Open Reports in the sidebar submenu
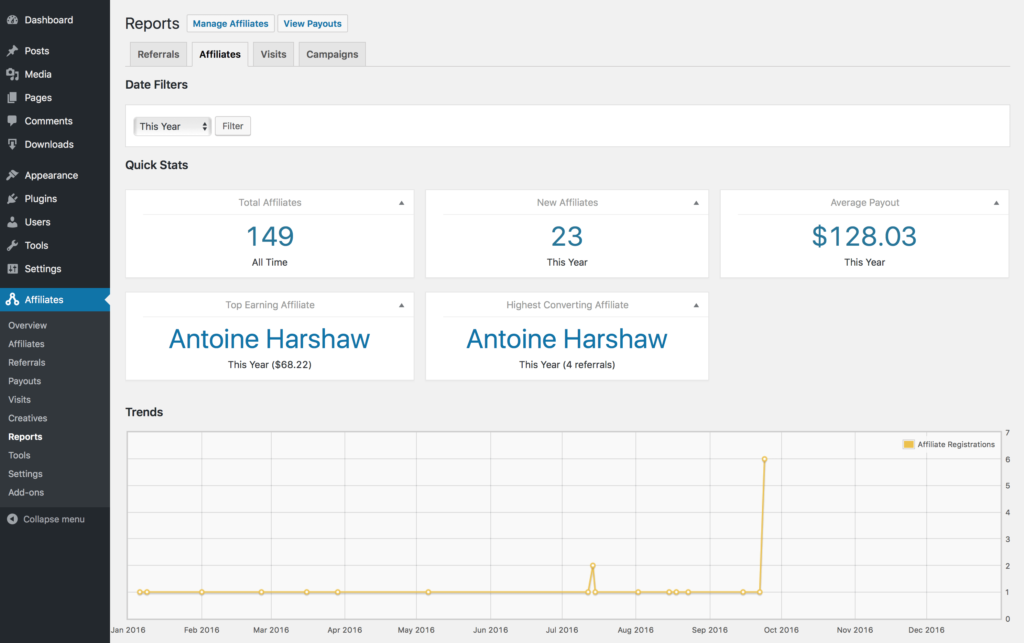This screenshot has width=1024, height=643. 25,437
